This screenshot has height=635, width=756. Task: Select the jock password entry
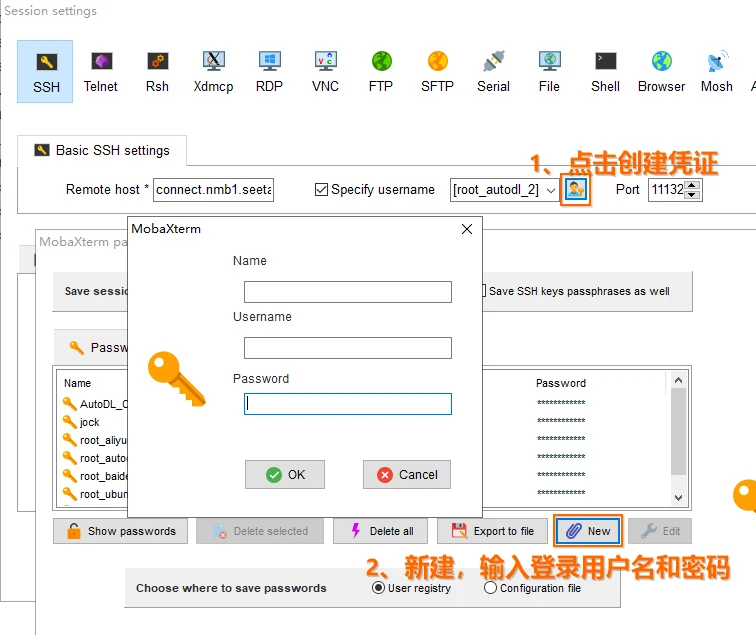pos(81,421)
